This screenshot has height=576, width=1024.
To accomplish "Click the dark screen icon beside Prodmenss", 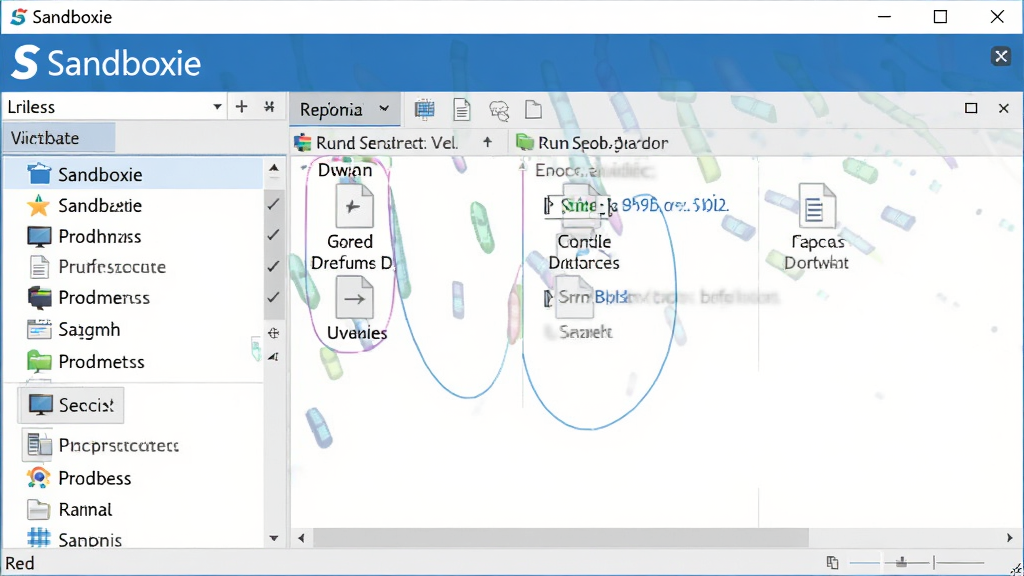I will coord(39,298).
